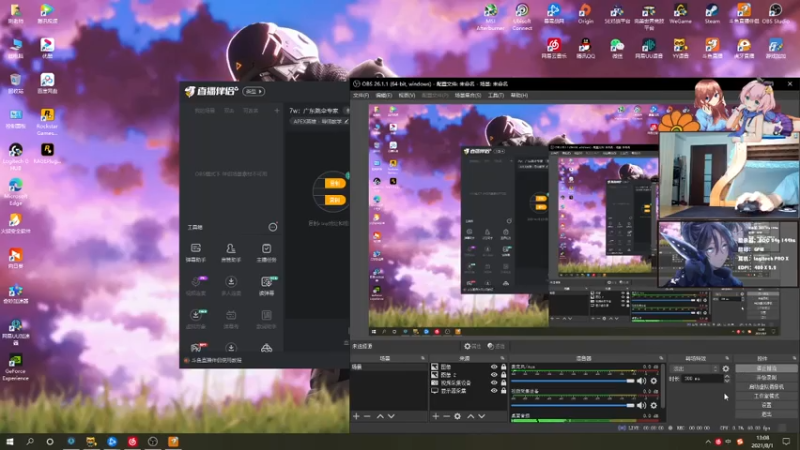Hide the 视频采集设备 source with eye icon

[x=494, y=383]
